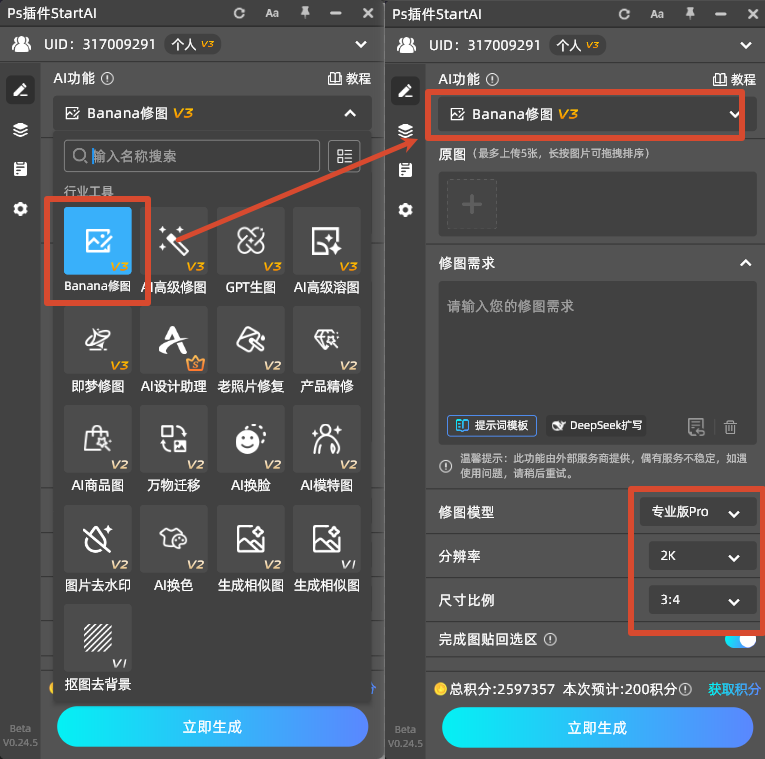Screen dimensions: 765x759
Task: Click the DeepSeek扩写 button
Action: click(596, 426)
